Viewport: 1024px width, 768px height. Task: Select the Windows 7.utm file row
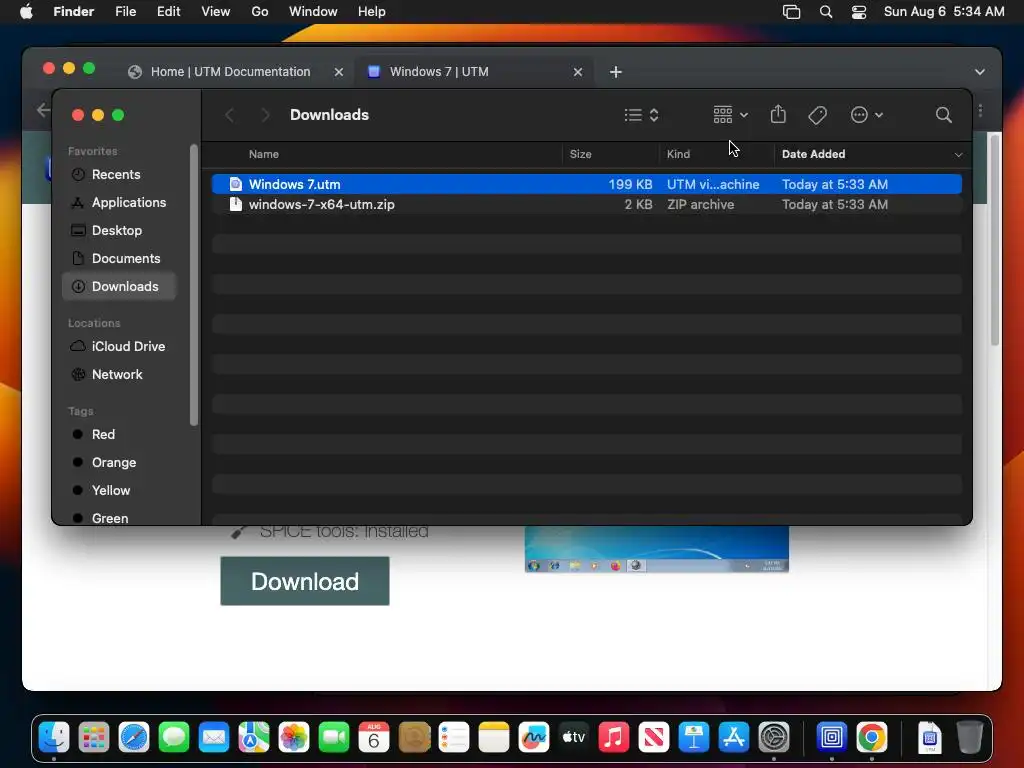[586, 184]
